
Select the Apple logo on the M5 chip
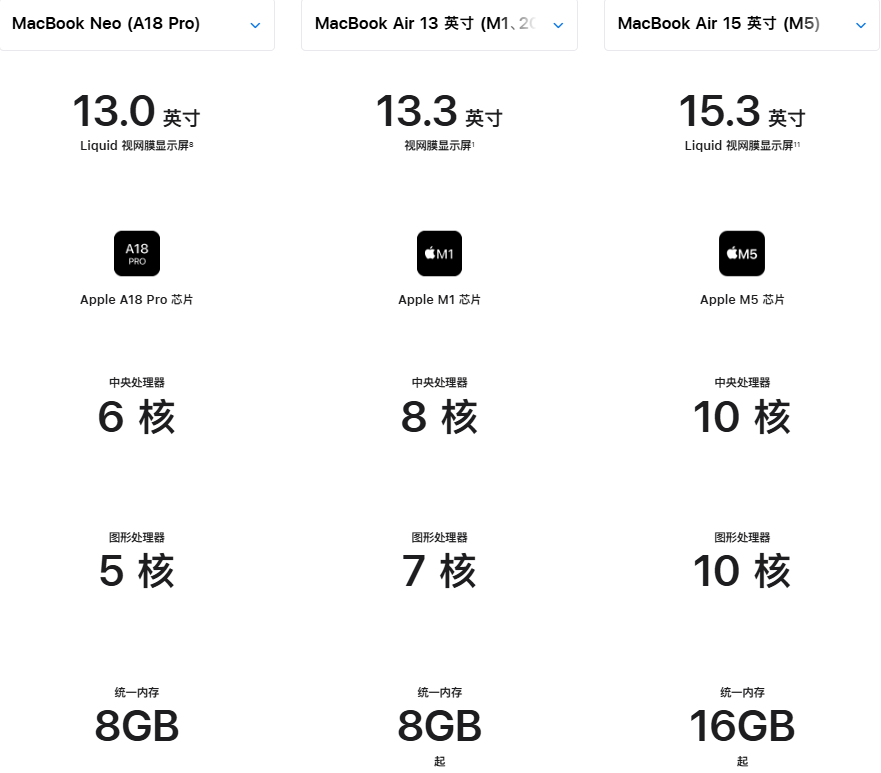pos(731,253)
